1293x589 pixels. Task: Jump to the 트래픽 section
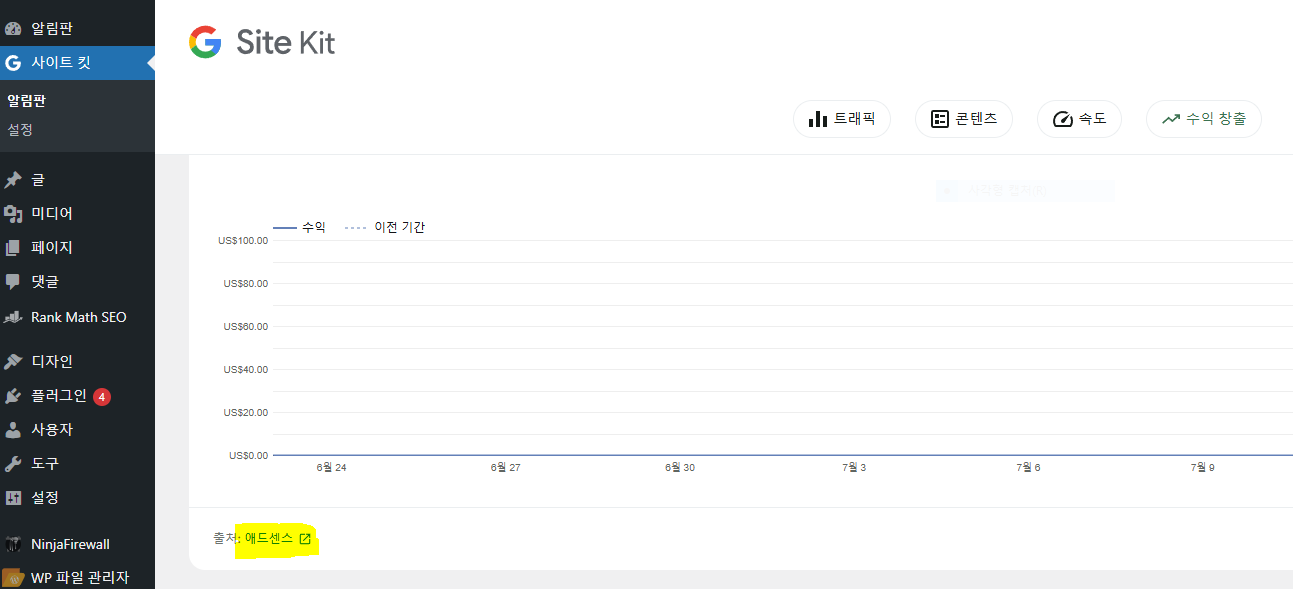pos(842,119)
